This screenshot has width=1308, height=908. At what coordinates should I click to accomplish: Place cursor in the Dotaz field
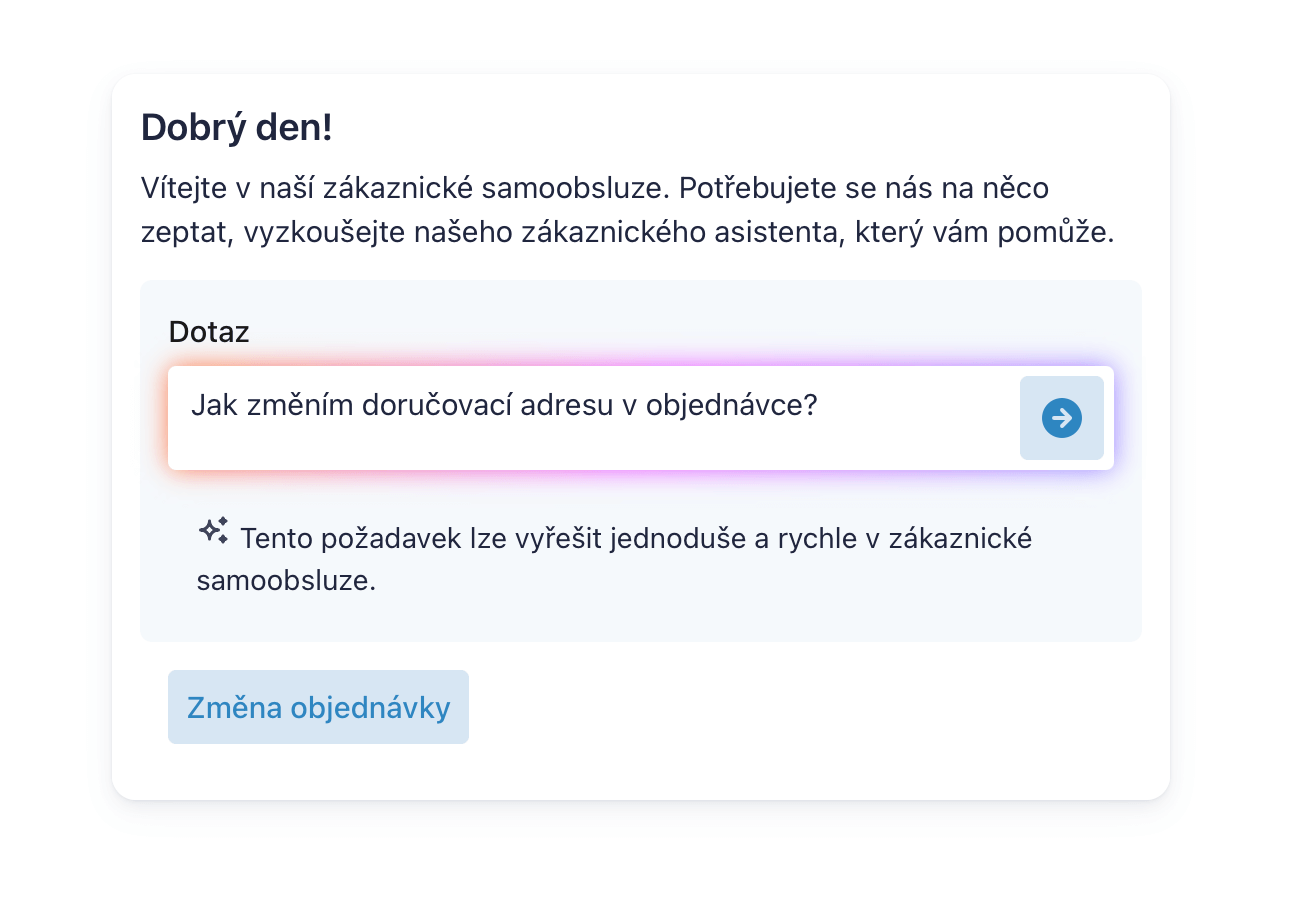click(600, 418)
